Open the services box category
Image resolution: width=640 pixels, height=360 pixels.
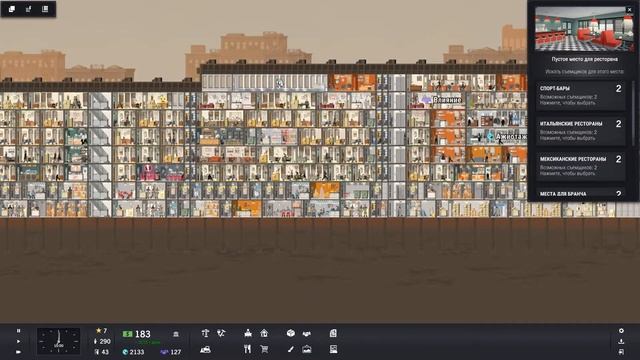291,333
